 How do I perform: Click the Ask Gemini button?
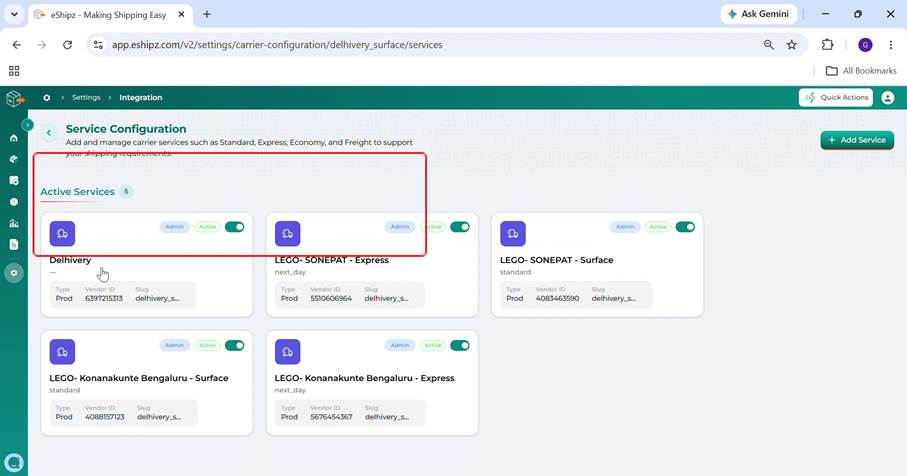[758, 14]
